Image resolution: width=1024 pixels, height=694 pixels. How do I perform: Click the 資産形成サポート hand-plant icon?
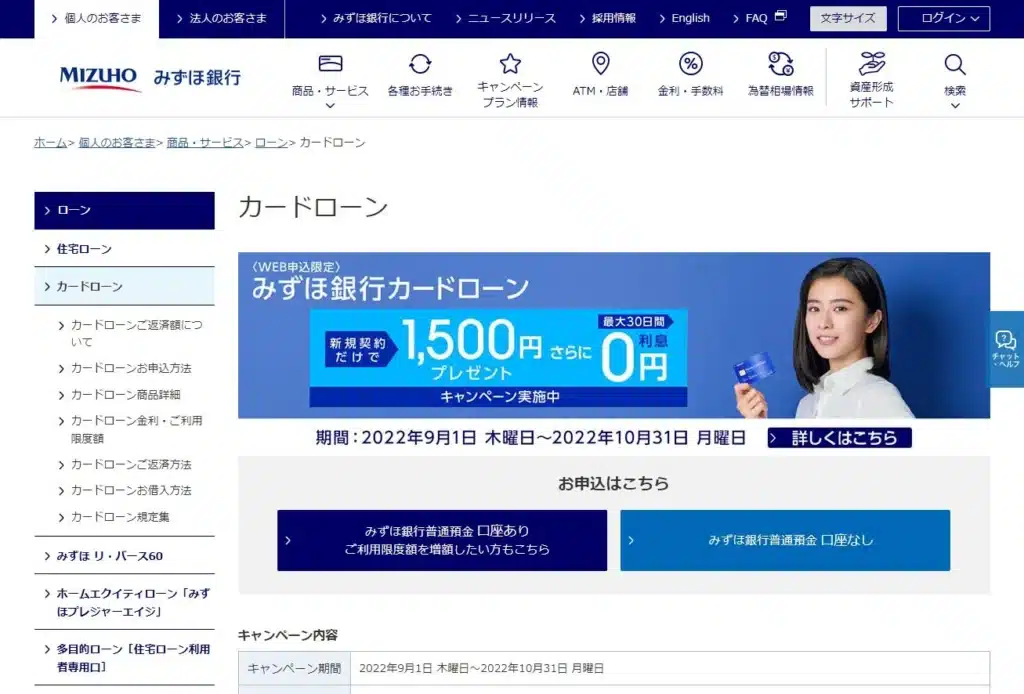[x=872, y=63]
